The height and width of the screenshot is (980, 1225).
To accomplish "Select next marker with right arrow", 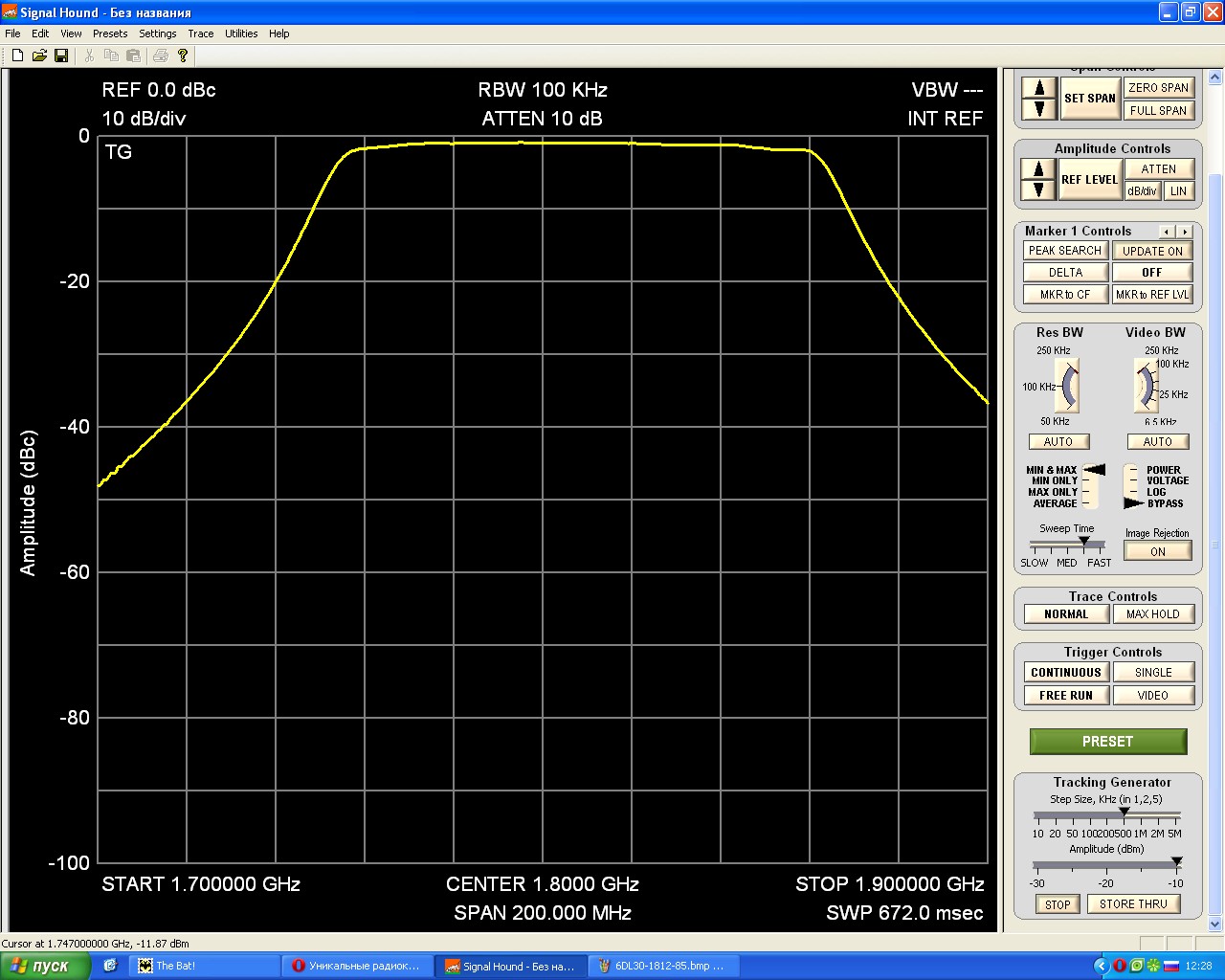I will [x=1185, y=232].
